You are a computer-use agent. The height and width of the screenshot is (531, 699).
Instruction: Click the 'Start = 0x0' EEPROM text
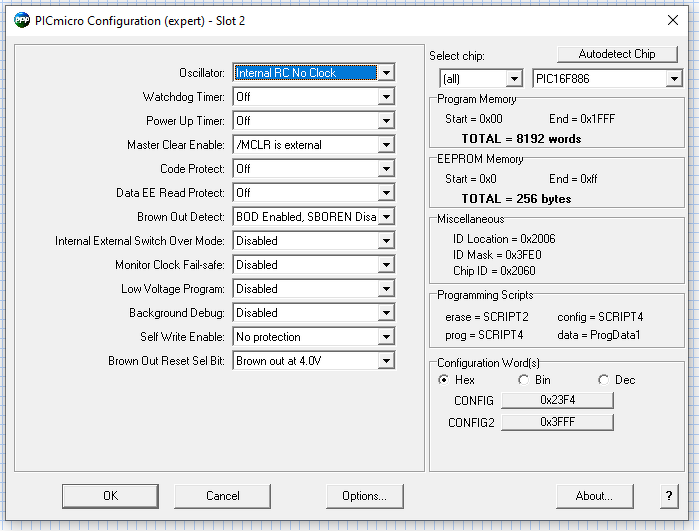point(470,179)
